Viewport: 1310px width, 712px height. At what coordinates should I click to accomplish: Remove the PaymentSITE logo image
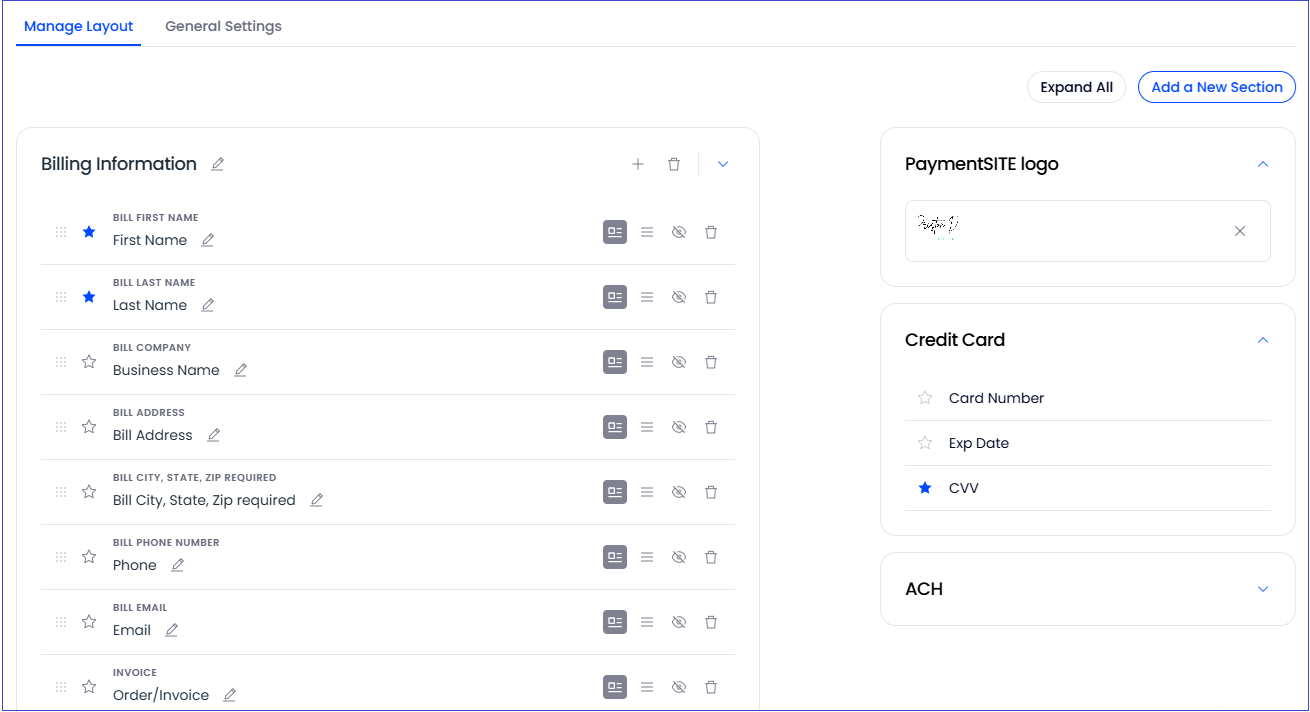coord(1240,231)
